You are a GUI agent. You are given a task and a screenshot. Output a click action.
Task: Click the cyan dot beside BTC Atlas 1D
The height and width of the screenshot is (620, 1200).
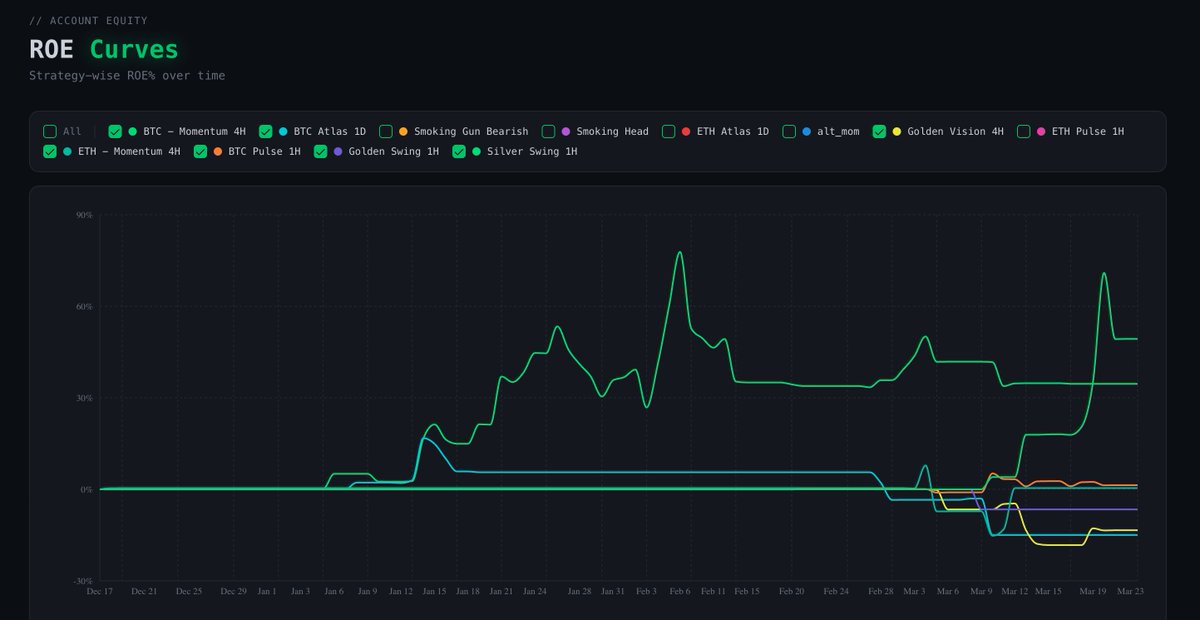283,131
